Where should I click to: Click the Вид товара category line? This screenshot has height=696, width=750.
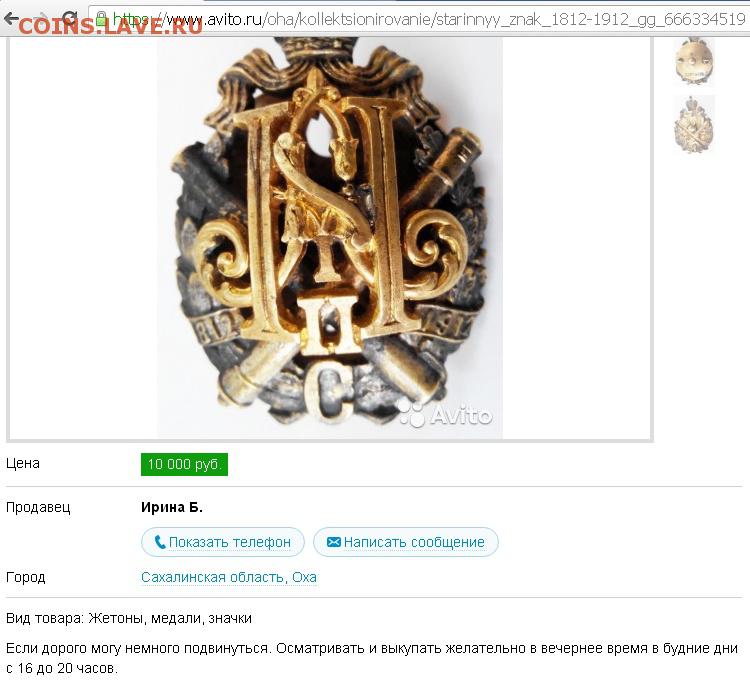click(x=129, y=619)
